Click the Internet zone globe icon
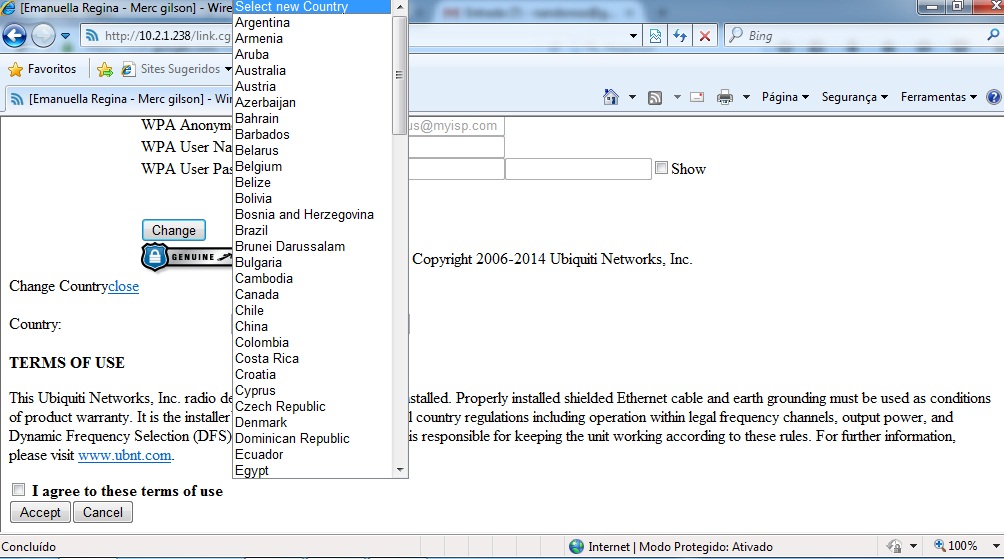Viewport: 1004px width, 559px height. (576, 546)
